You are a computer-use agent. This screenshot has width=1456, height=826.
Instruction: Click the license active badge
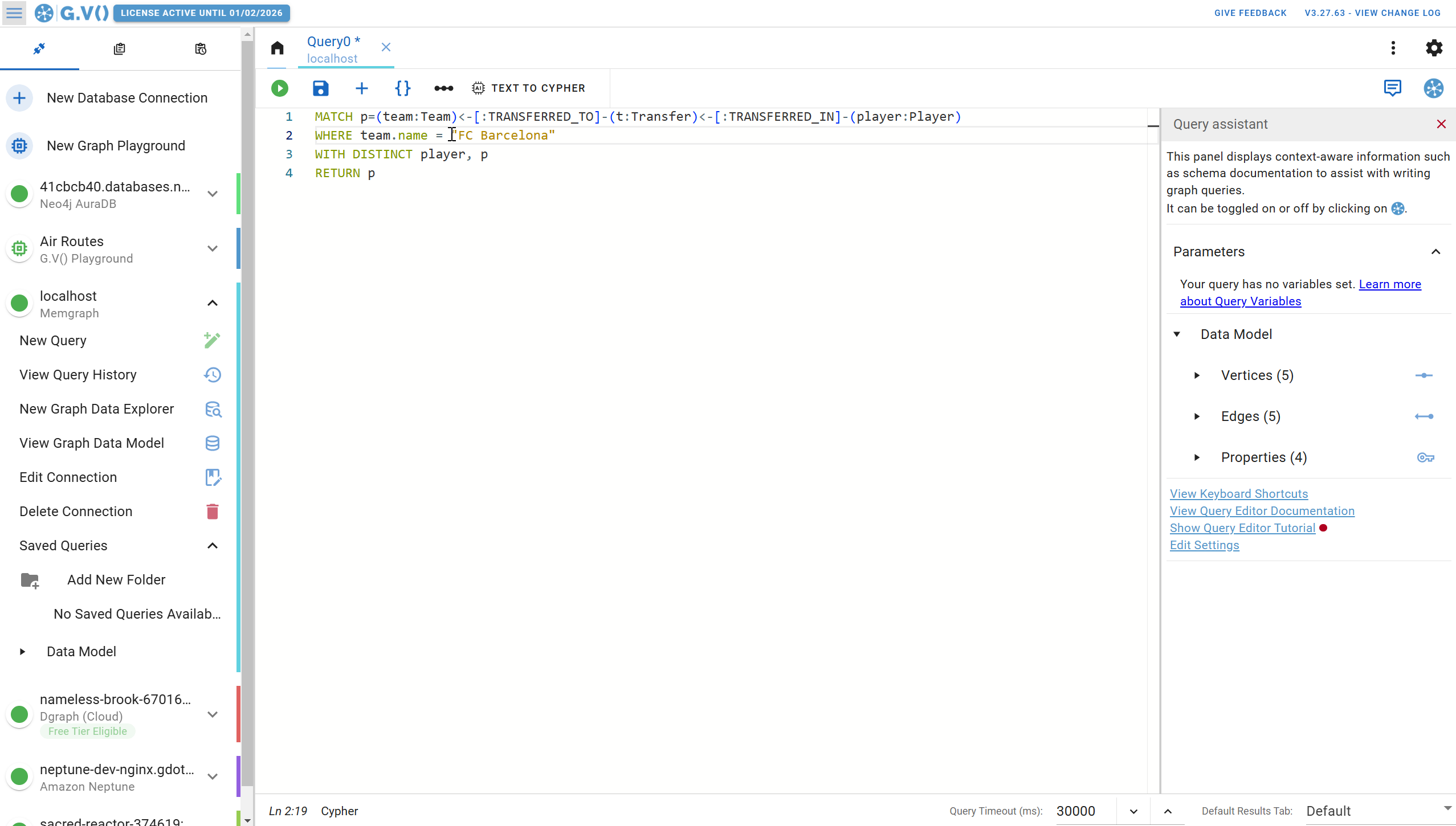pyautogui.click(x=201, y=13)
